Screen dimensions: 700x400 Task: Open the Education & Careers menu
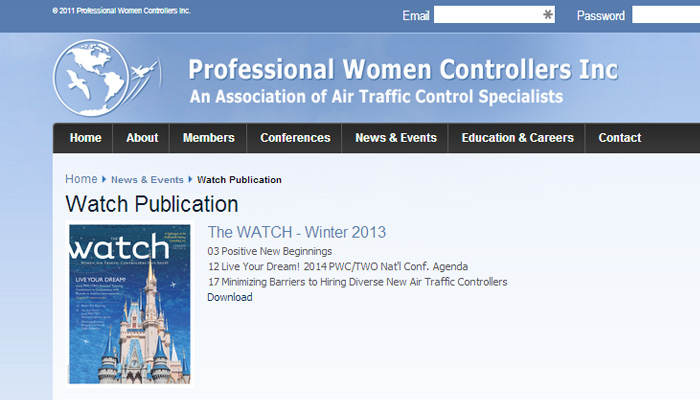[x=517, y=138]
